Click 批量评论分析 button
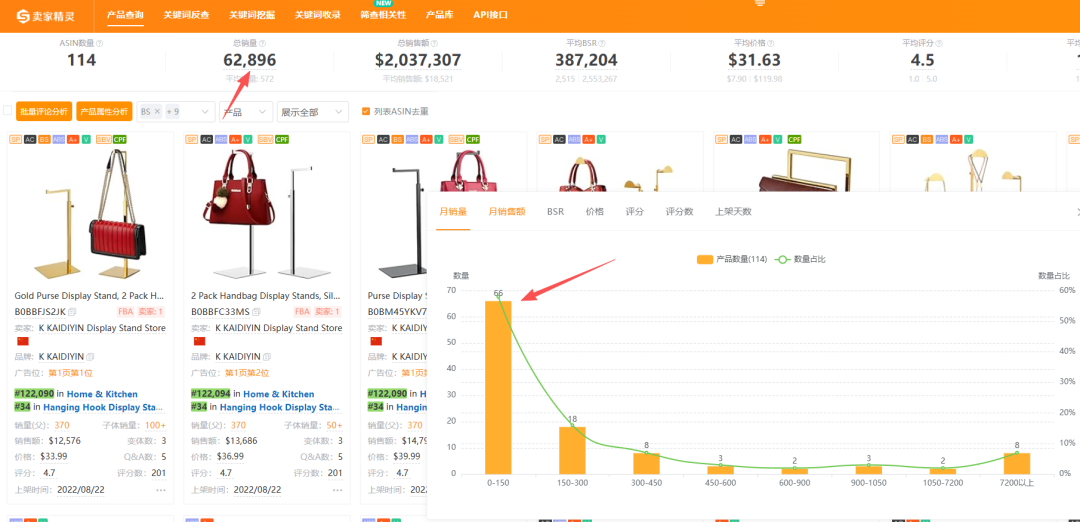 [x=44, y=112]
